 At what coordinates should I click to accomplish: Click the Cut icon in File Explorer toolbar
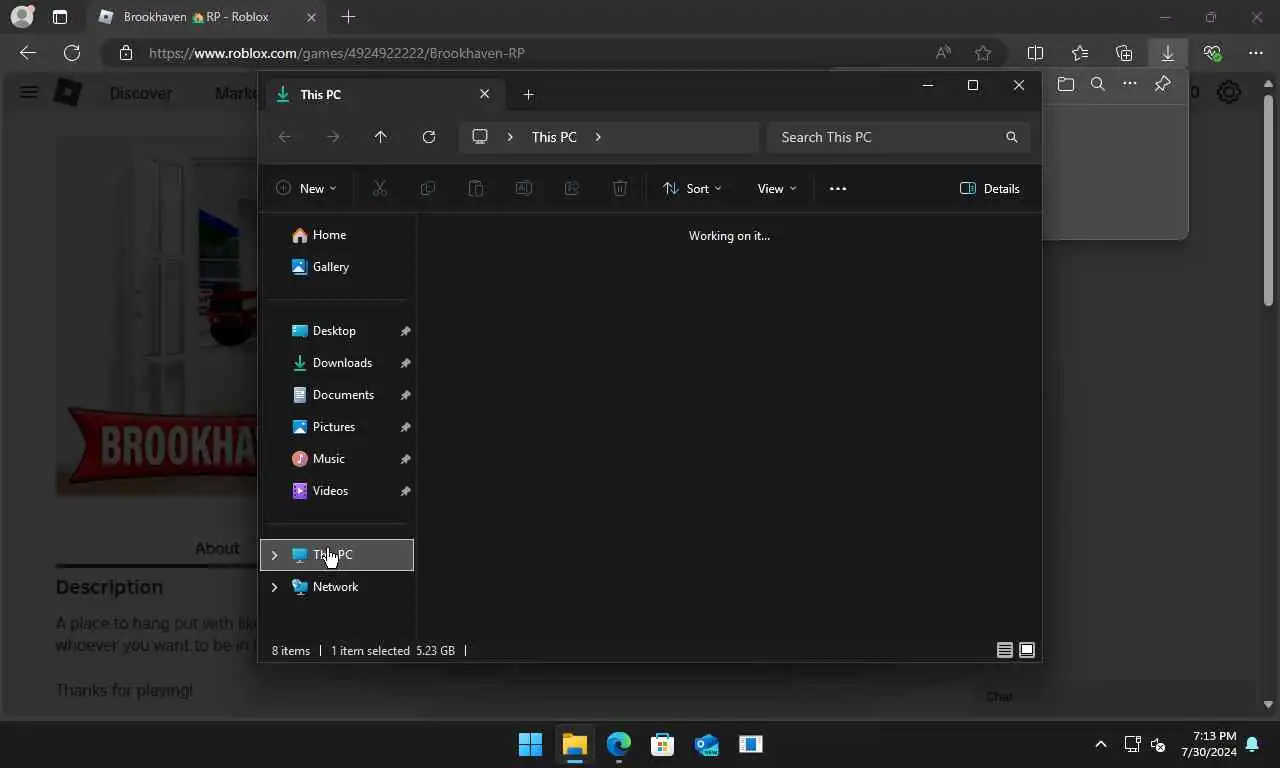click(x=380, y=188)
